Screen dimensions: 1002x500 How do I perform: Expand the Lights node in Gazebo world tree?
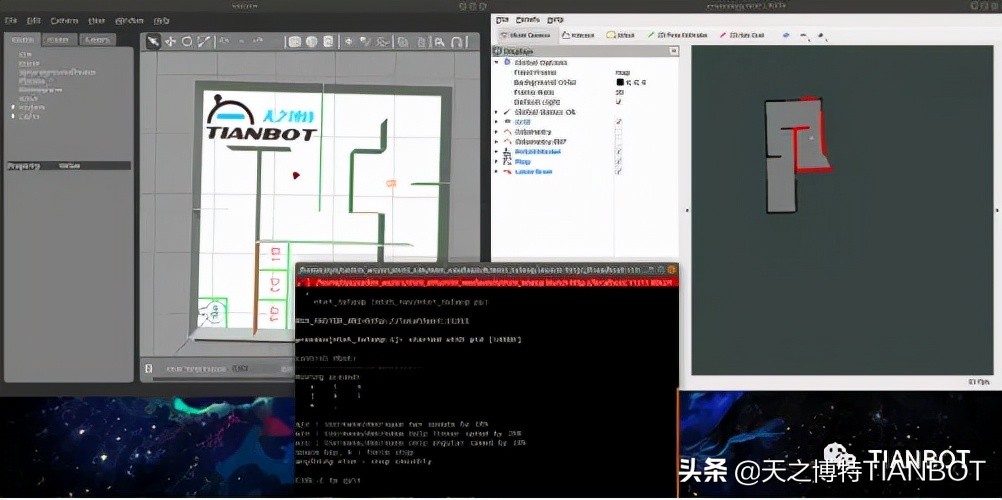(13, 116)
